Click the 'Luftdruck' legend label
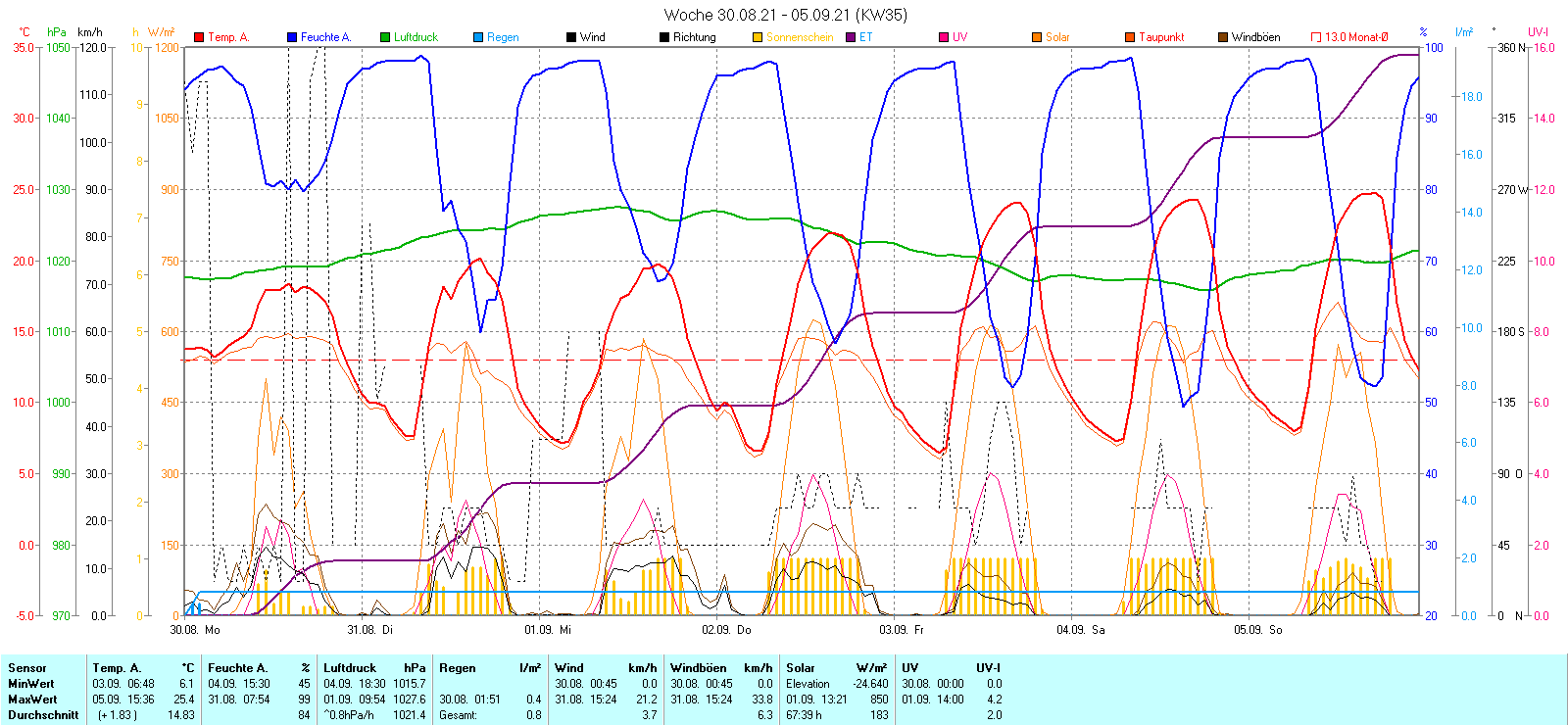This screenshot has height=725, width=1568. (416, 37)
